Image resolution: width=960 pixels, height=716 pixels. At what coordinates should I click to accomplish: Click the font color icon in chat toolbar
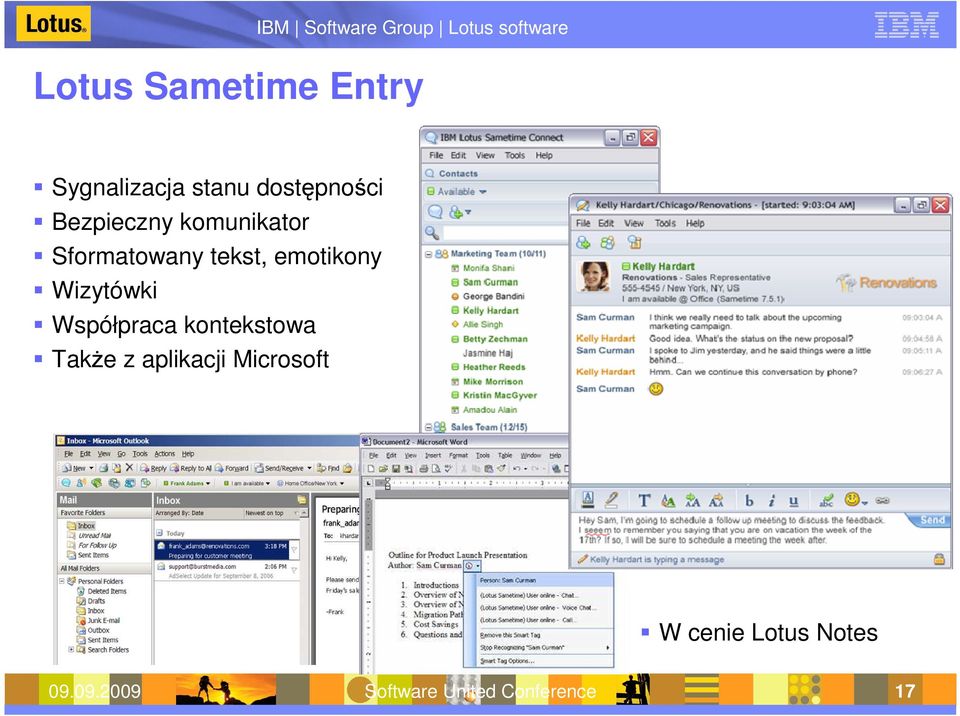[588, 500]
